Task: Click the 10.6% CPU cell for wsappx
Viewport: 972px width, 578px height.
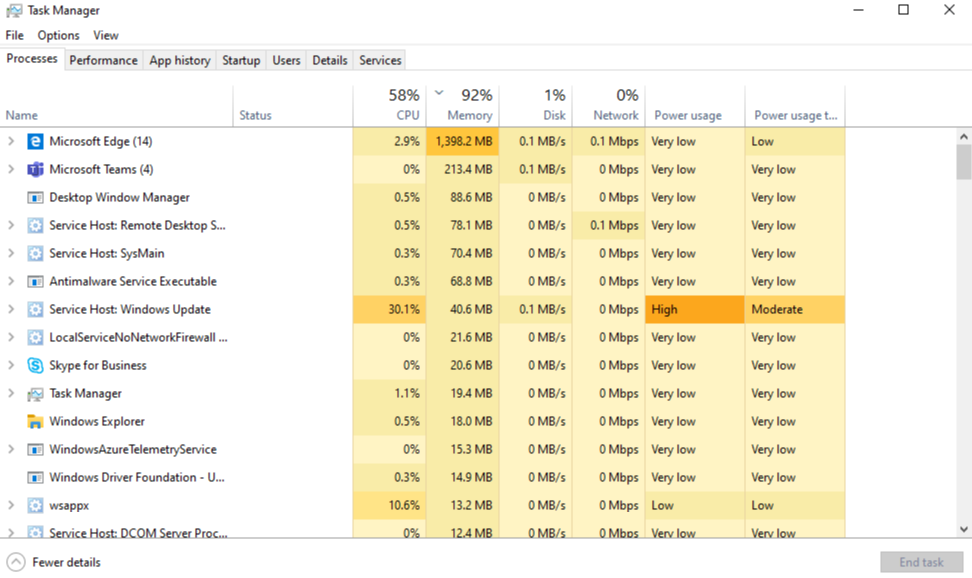Action: pos(389,505)
